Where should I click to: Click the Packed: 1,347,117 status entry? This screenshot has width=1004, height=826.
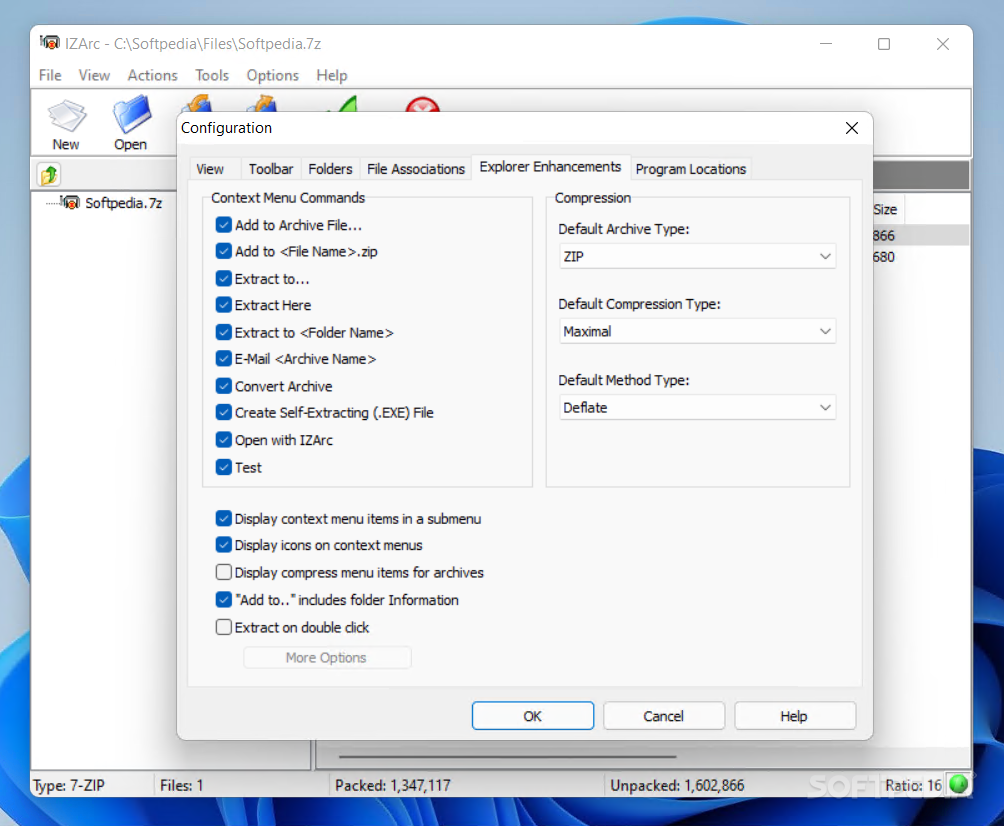click(393, 785)
